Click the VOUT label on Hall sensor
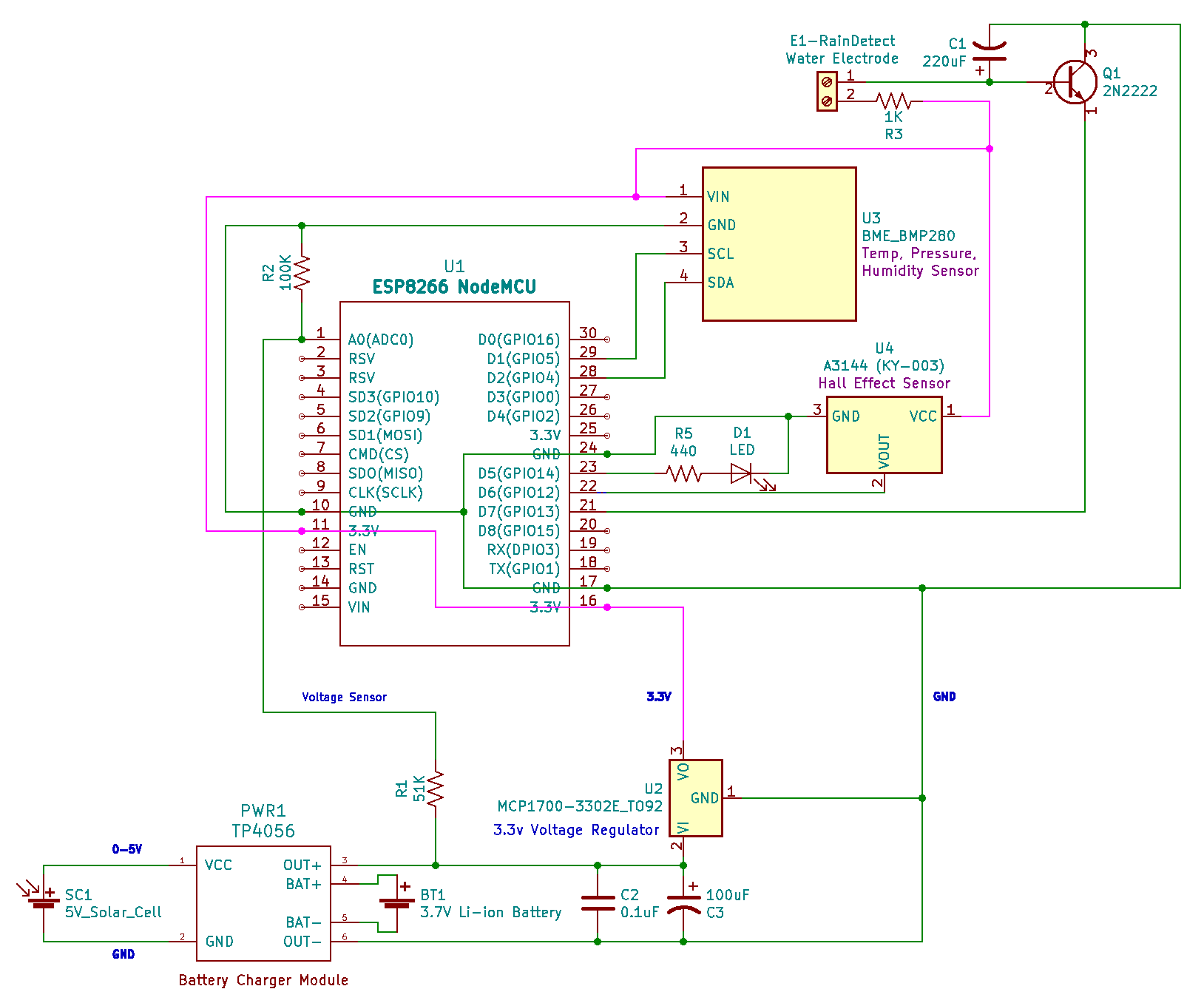1204x1006 pixels. pyautogui.click(x=884, y=451)
